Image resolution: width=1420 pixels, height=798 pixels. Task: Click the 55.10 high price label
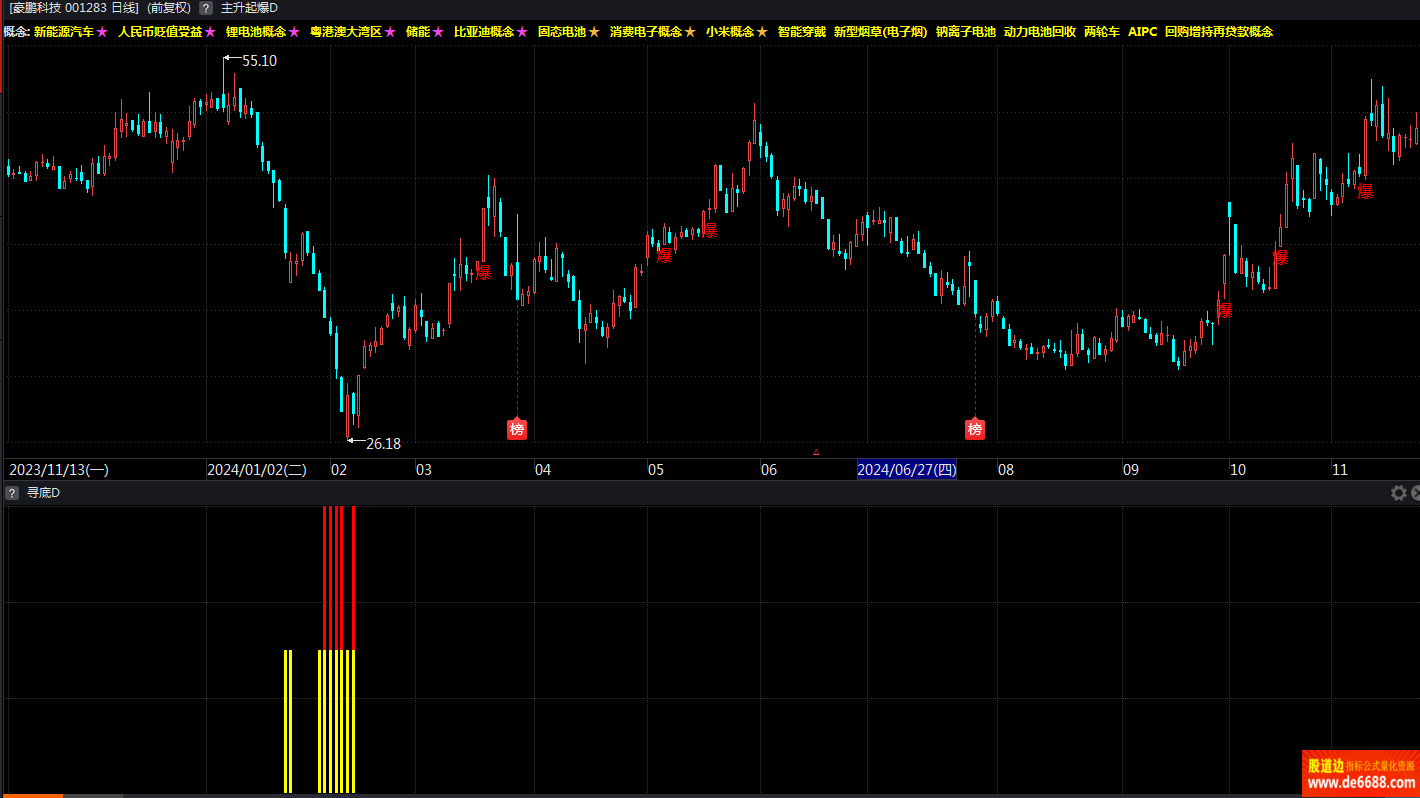[259, 61]
